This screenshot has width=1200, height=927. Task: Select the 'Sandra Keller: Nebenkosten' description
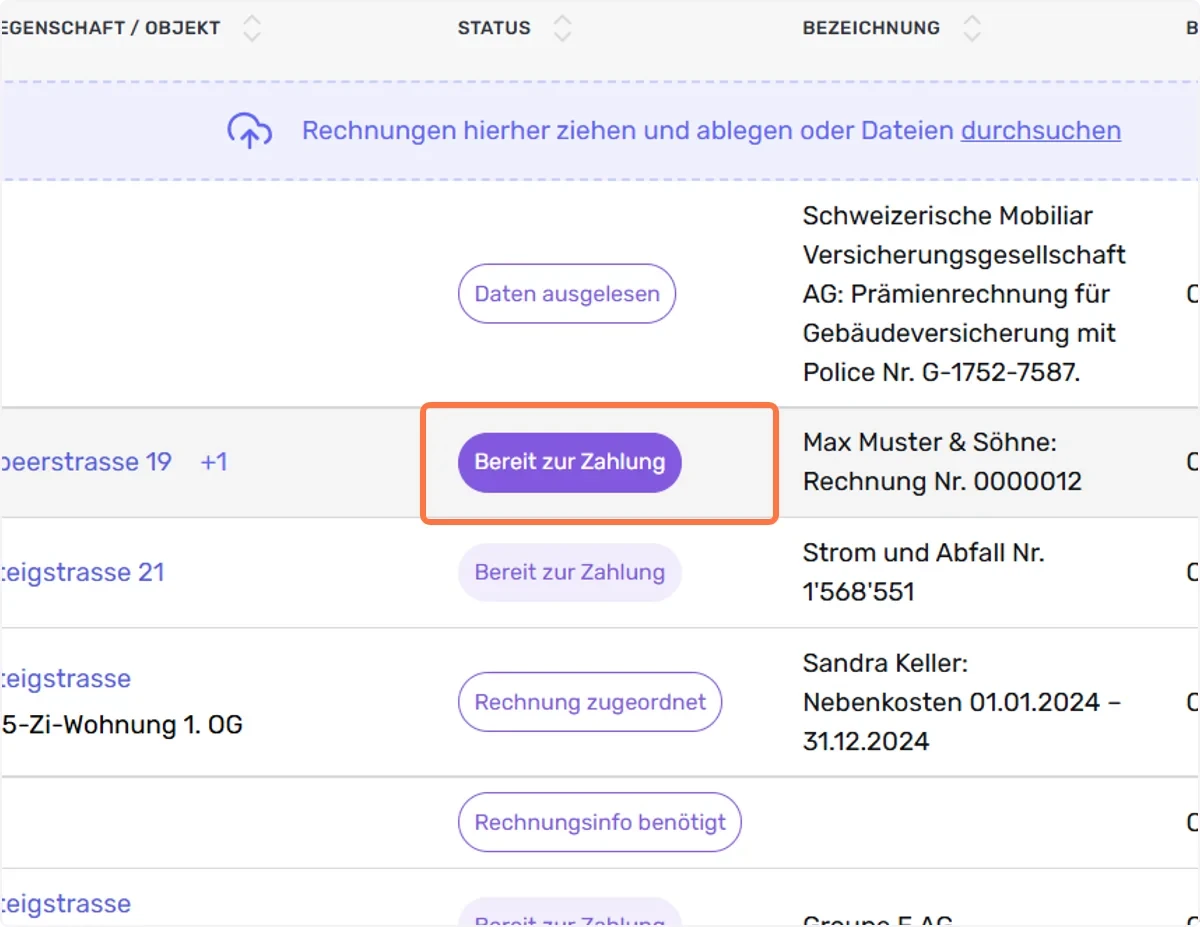[962, 702]
